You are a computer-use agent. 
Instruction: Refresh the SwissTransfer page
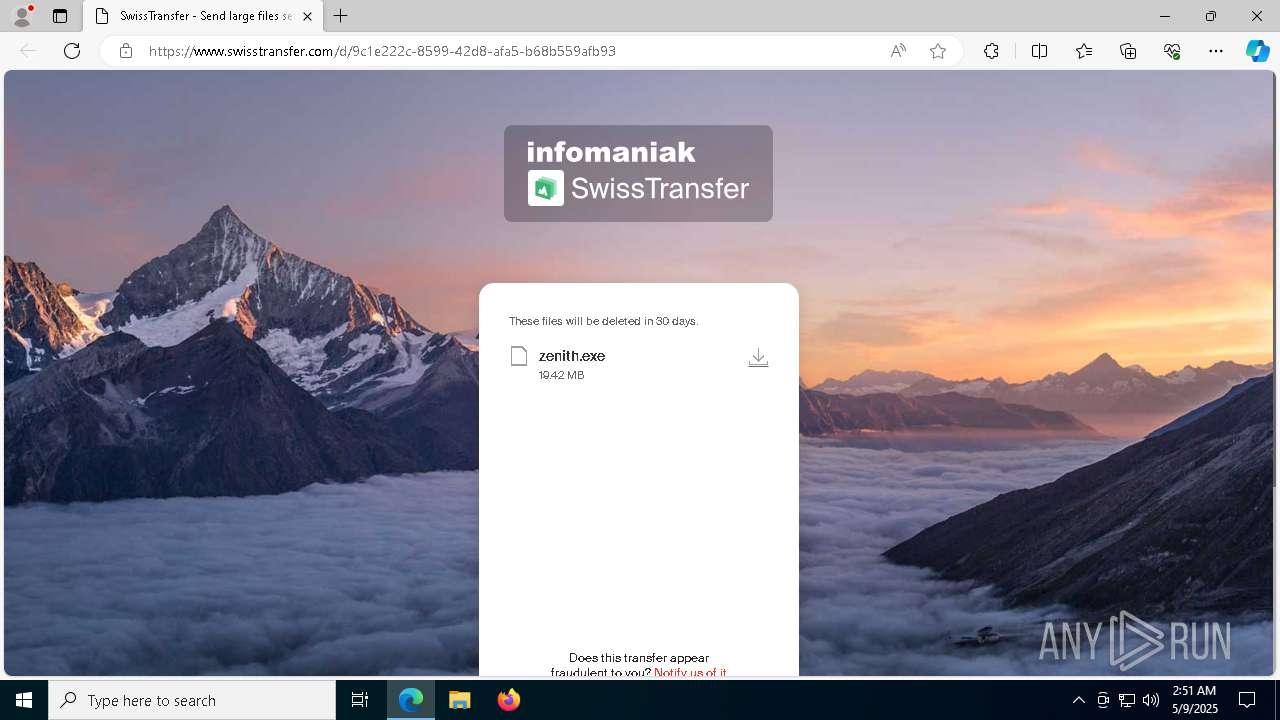(72, 51)
